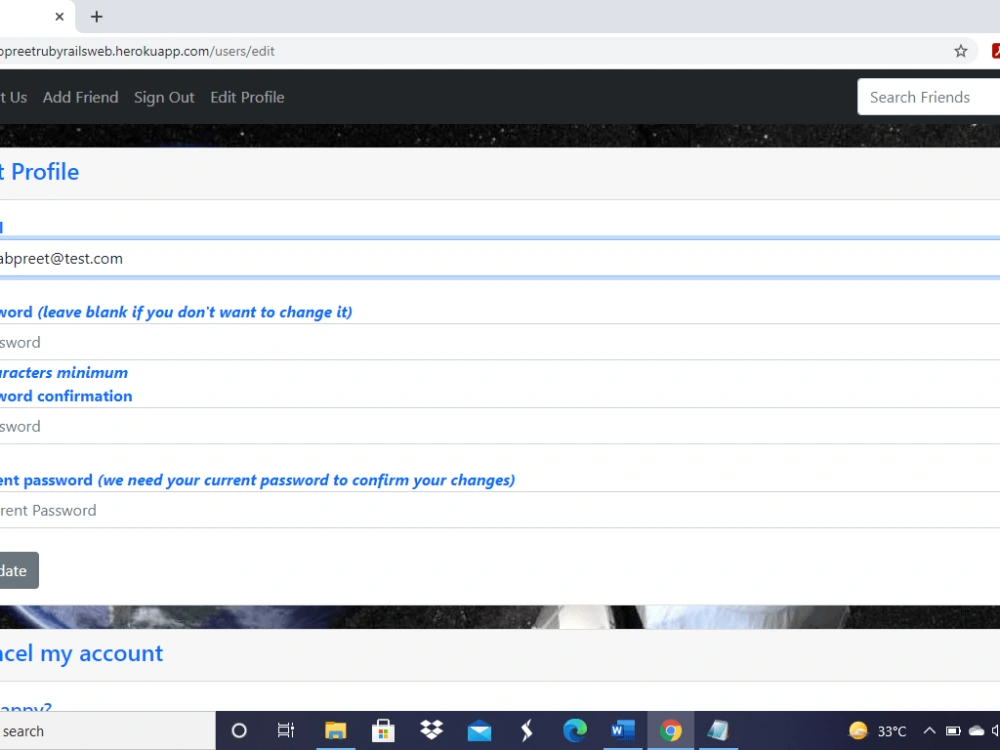Click the 'password confirmation' label
This screenshot has width=1000, height=750.
66,396
